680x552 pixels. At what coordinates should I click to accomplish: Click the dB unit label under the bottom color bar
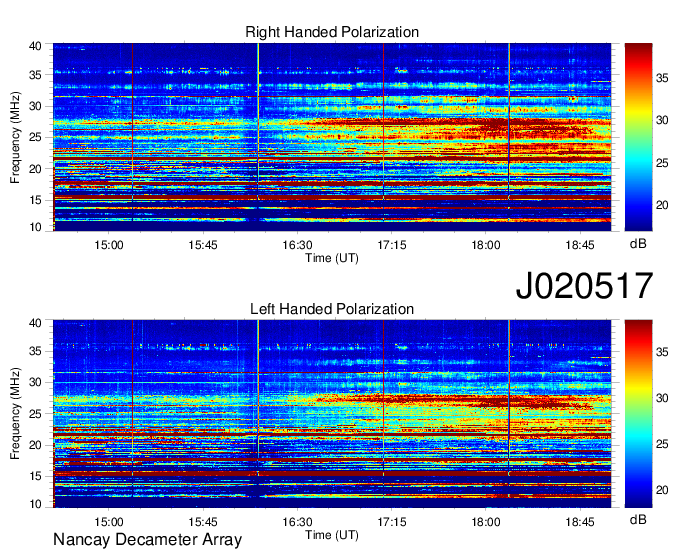point(638,519)
